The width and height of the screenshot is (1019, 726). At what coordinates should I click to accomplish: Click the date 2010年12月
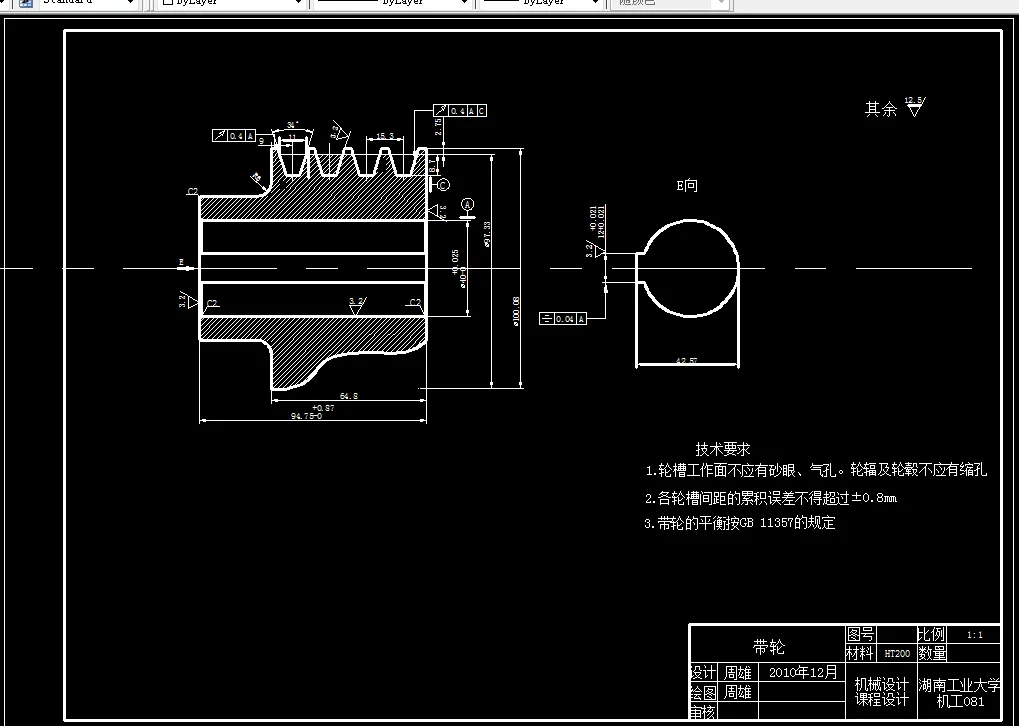pos(803,672)
